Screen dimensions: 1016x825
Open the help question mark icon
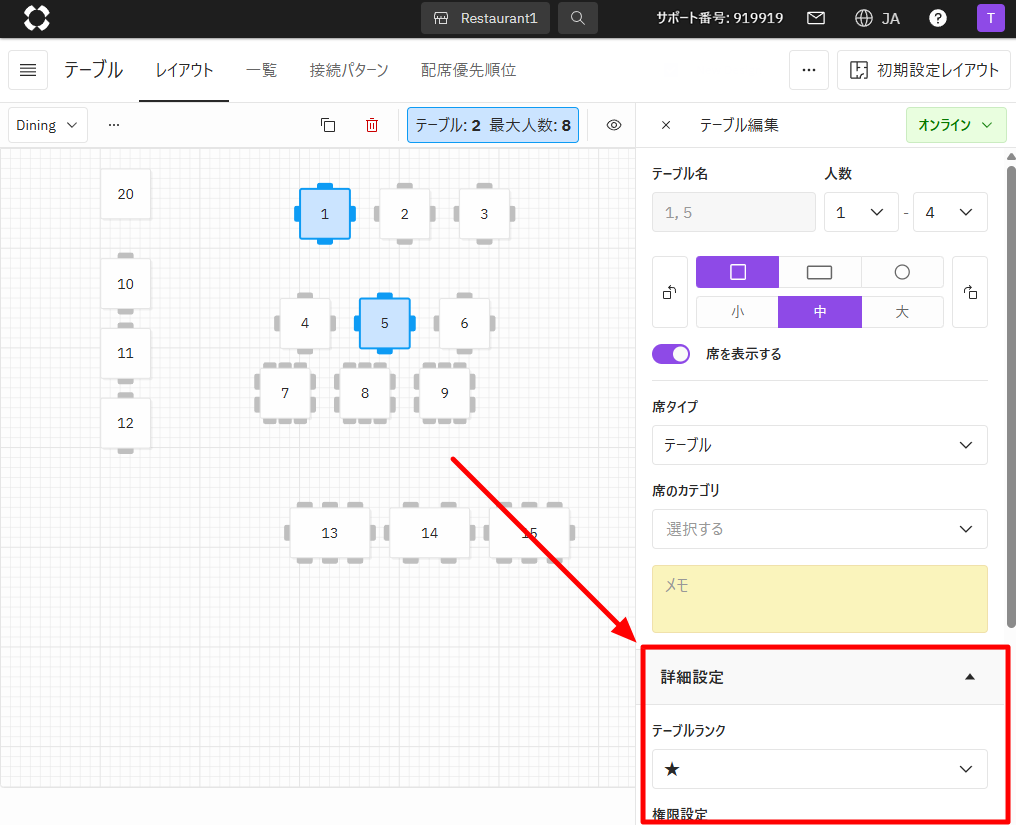point(938,18)
